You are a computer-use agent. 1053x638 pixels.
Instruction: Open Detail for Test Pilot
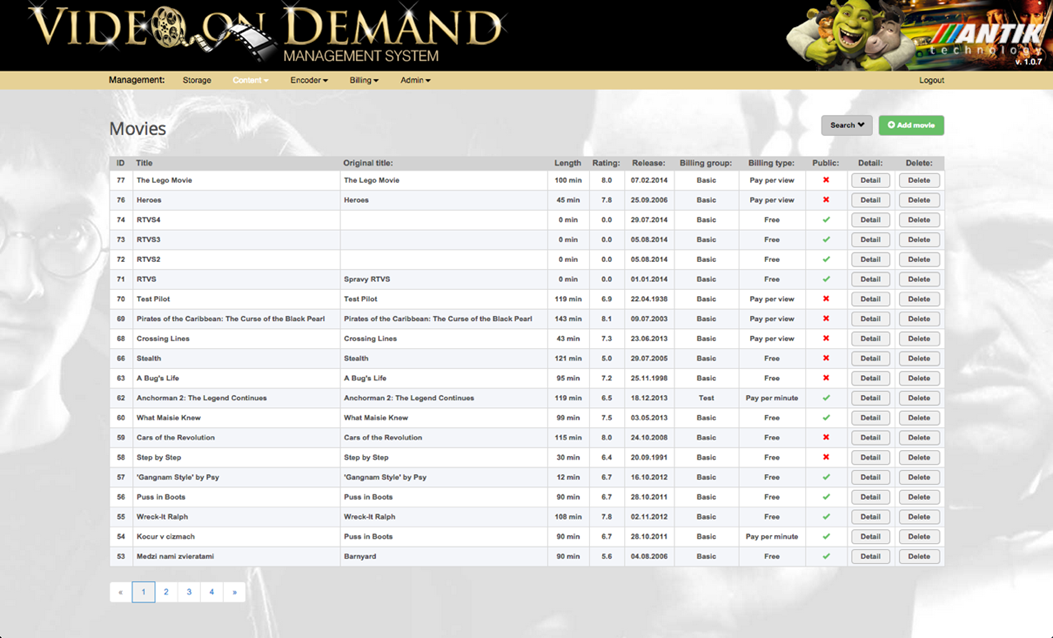coord(870,299)
